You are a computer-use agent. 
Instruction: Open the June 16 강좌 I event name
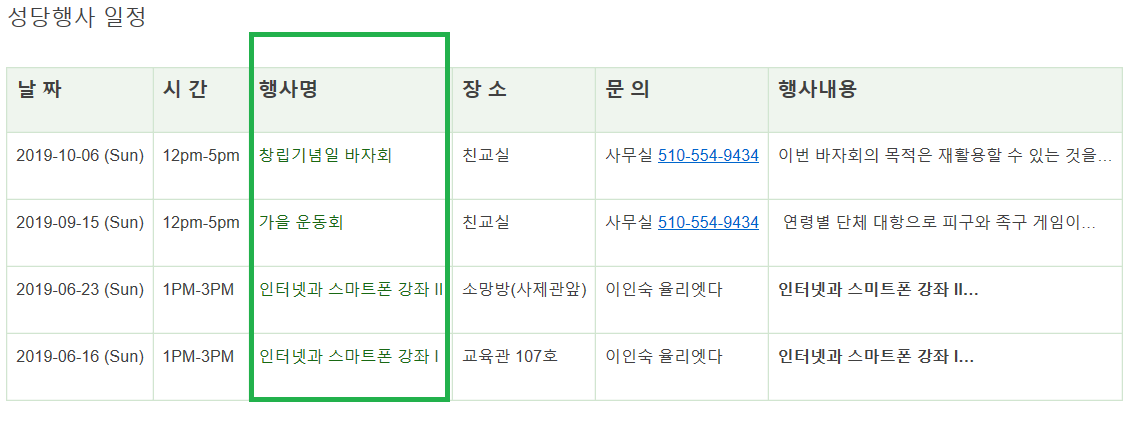349,356
